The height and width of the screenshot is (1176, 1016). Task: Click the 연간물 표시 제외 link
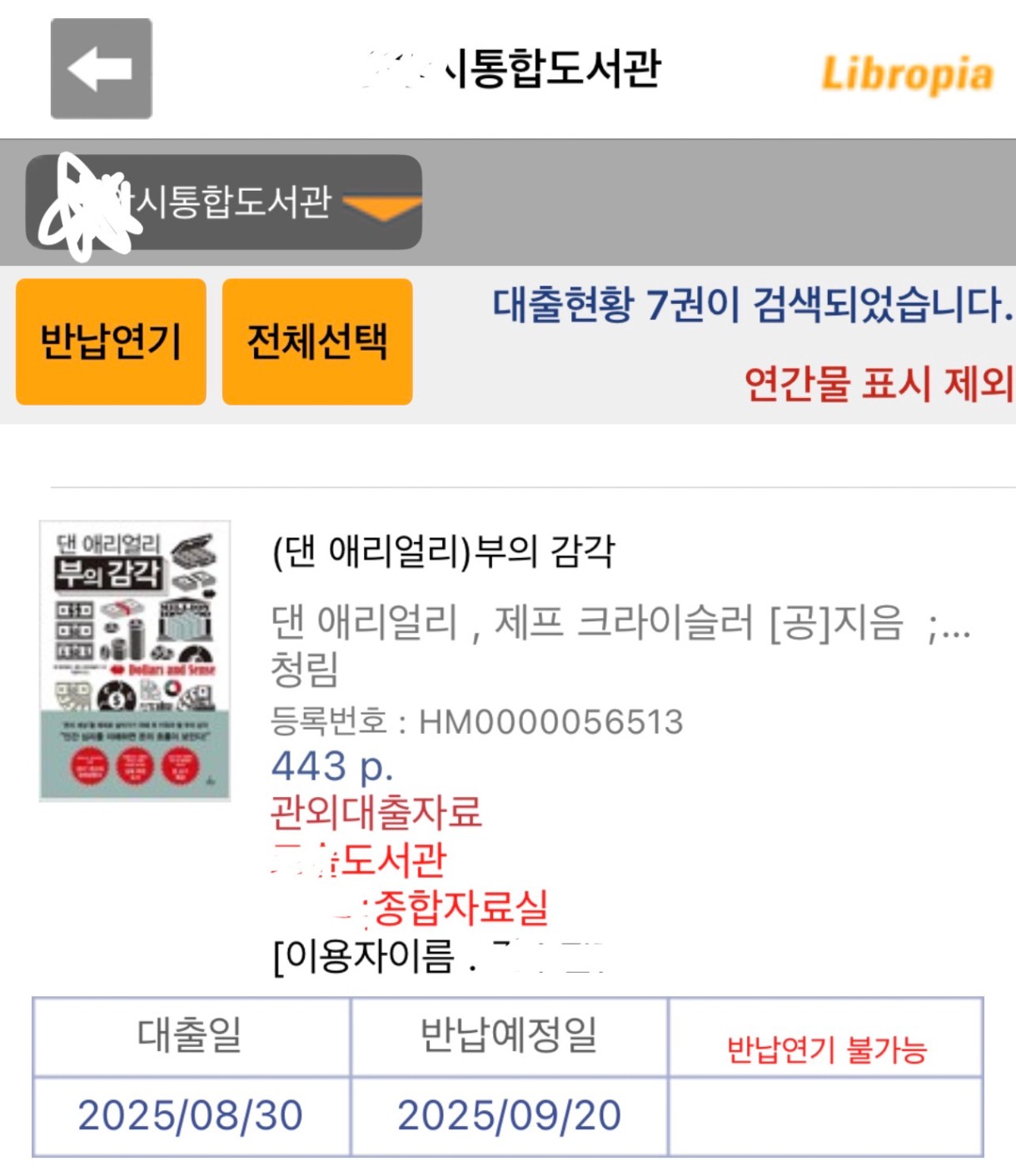(x=879, y=384)
